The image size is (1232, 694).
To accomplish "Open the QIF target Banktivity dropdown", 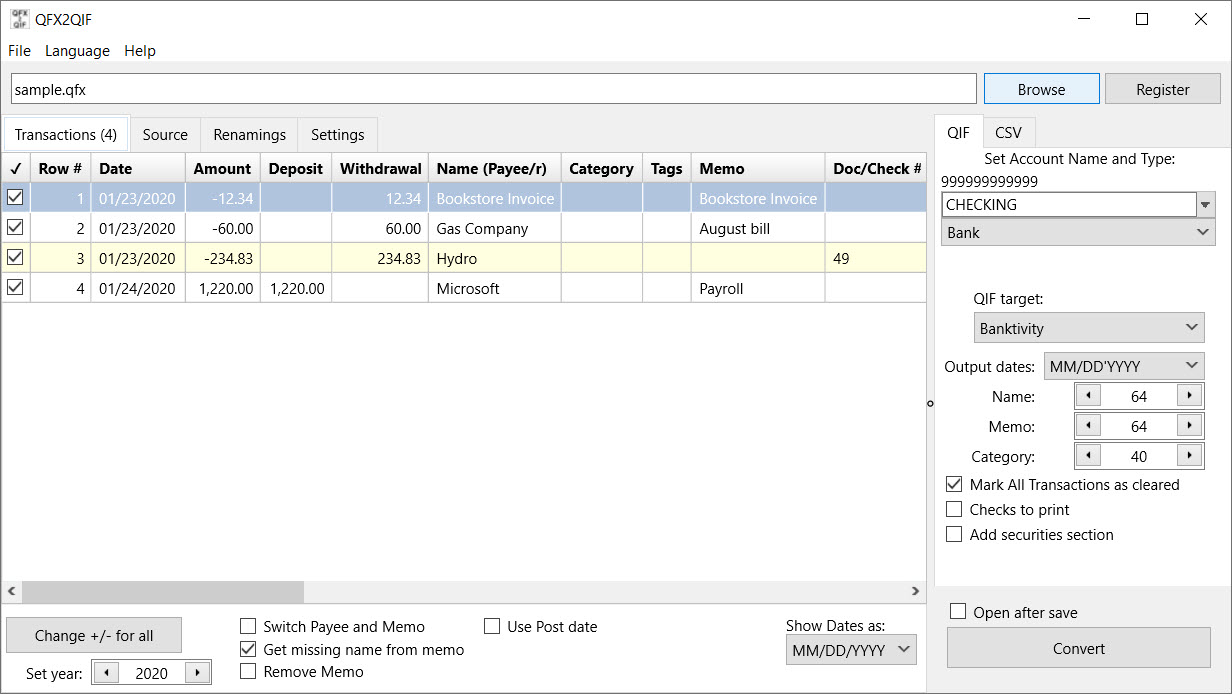I will pos(1089,327).
